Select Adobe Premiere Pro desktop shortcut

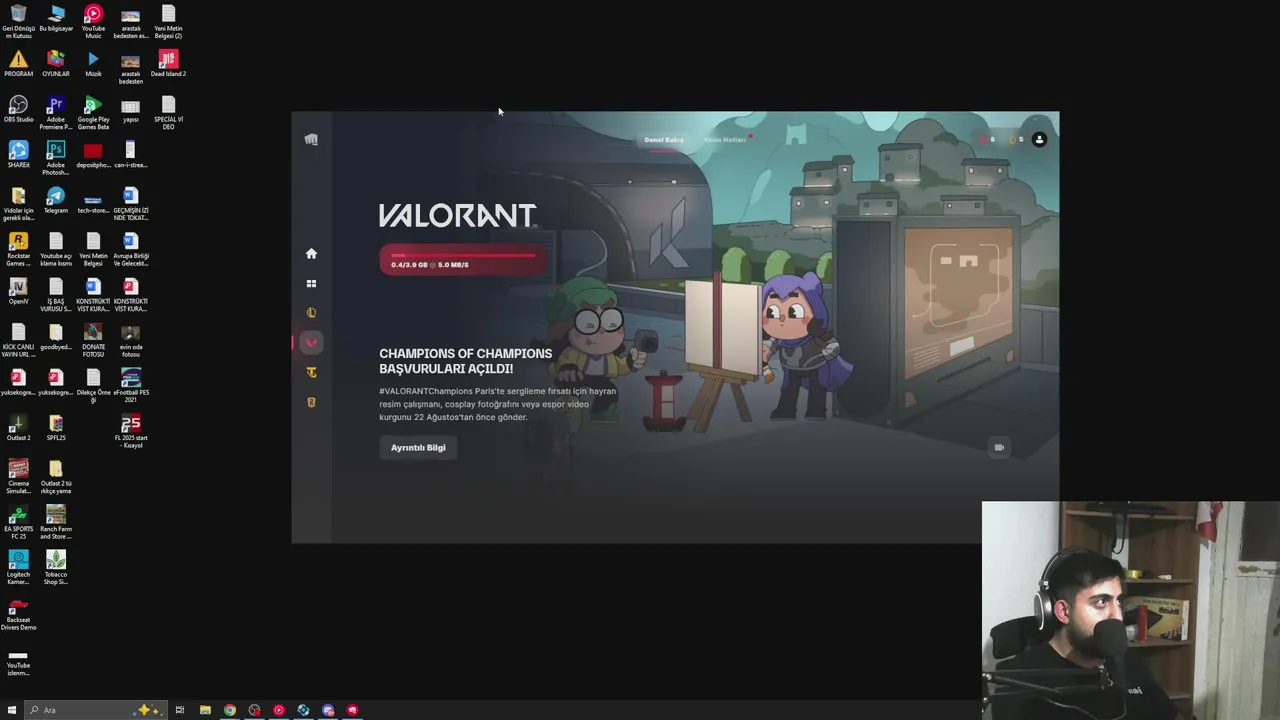pyautogui.click(x=56, y=113)
